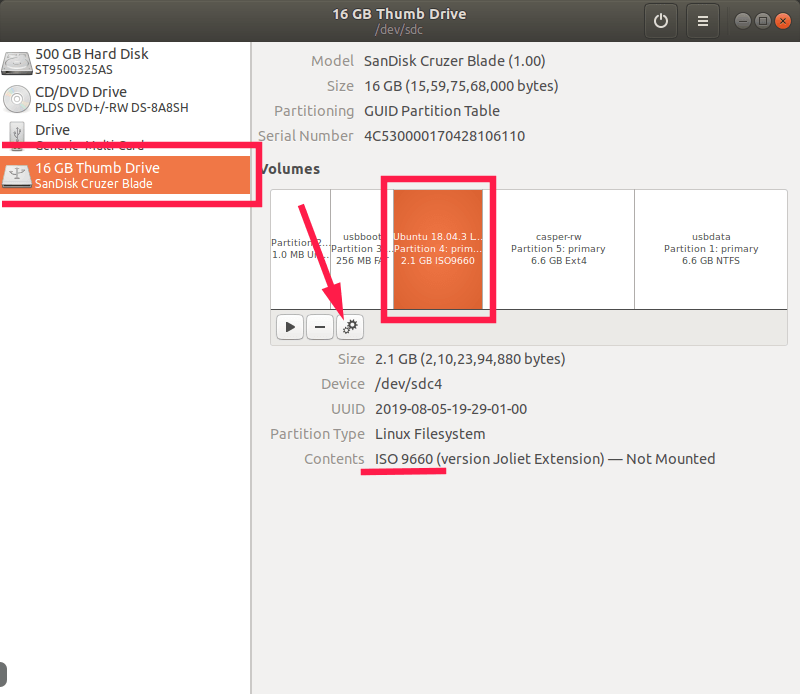
Task: Open the hamburger drive options menu
Action: tap(703, 20)
